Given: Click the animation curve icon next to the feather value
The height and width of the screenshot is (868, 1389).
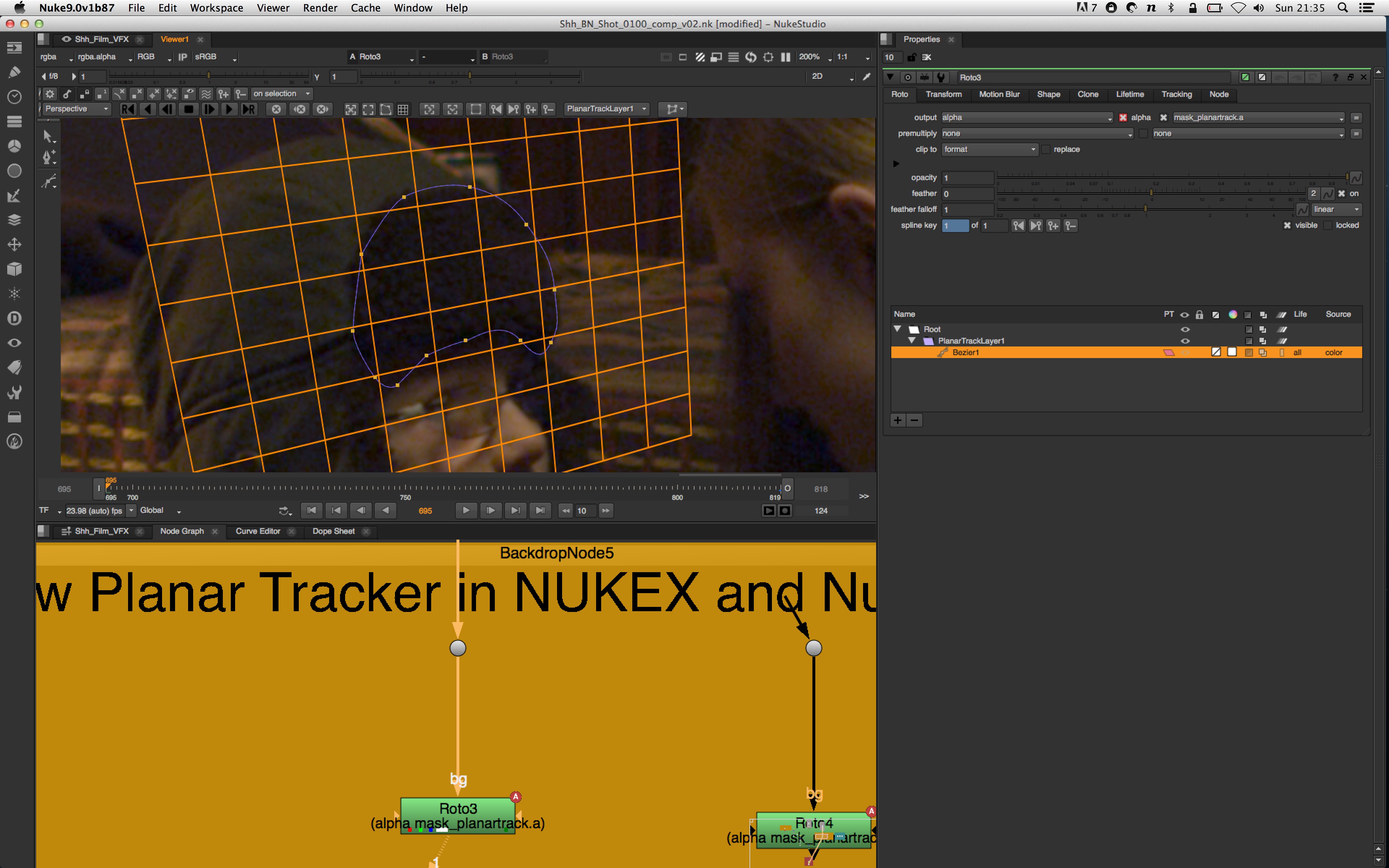Looking at the screenshot, I should 1329,193.
